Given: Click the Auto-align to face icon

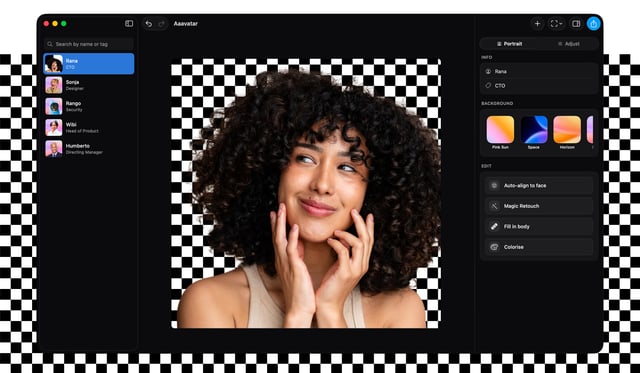Looking at the screenshot, I should click(x=494, y=186).
